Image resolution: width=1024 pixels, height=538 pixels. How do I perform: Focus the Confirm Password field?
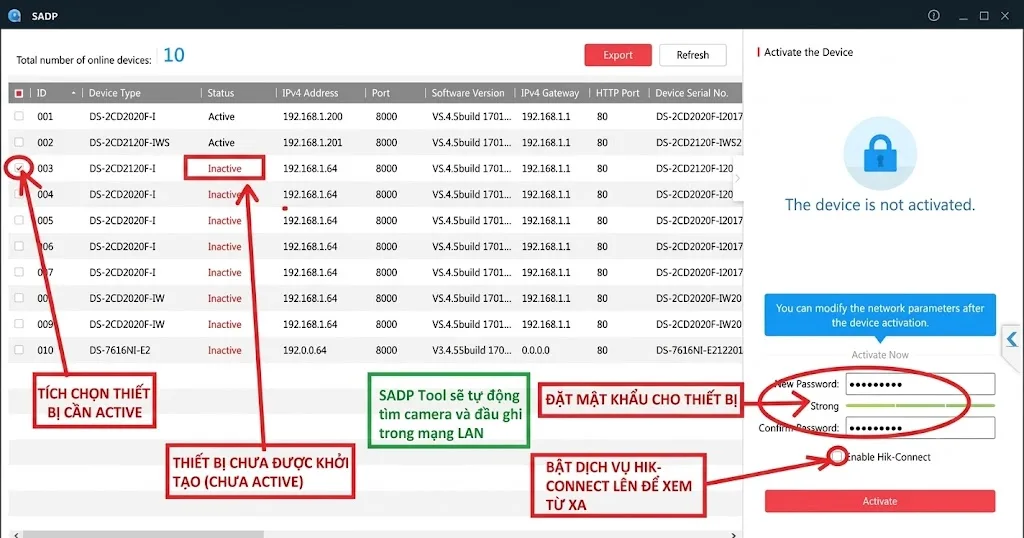click(x=920, y=428)
